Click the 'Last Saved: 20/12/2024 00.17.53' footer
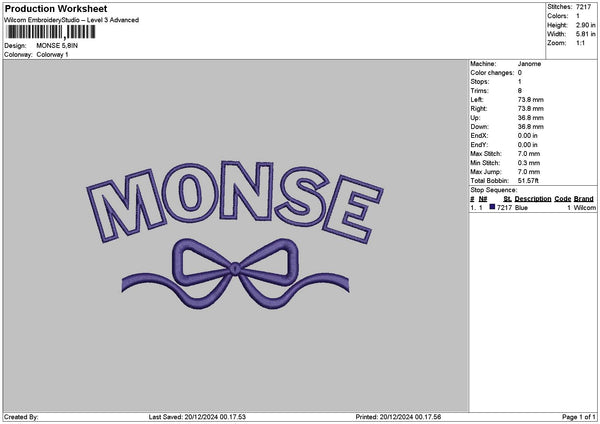 tap(197, 417)
